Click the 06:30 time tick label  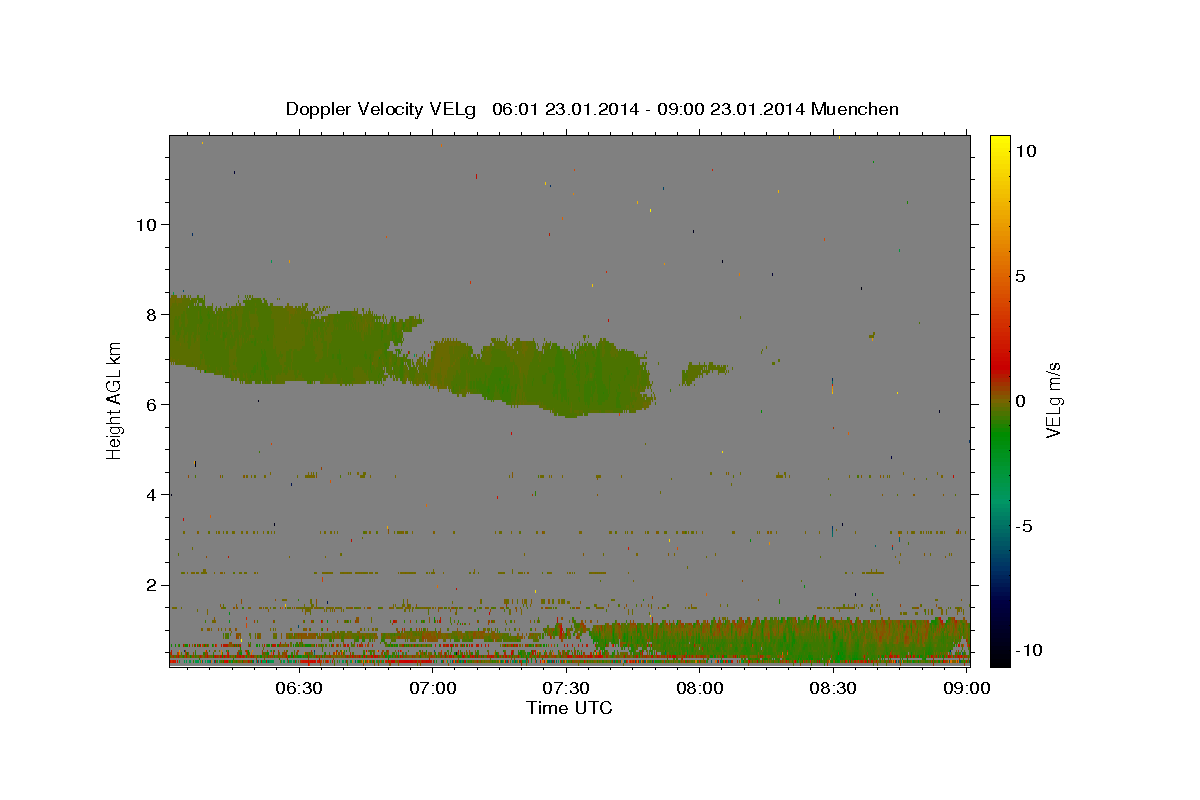pos(298,688)
